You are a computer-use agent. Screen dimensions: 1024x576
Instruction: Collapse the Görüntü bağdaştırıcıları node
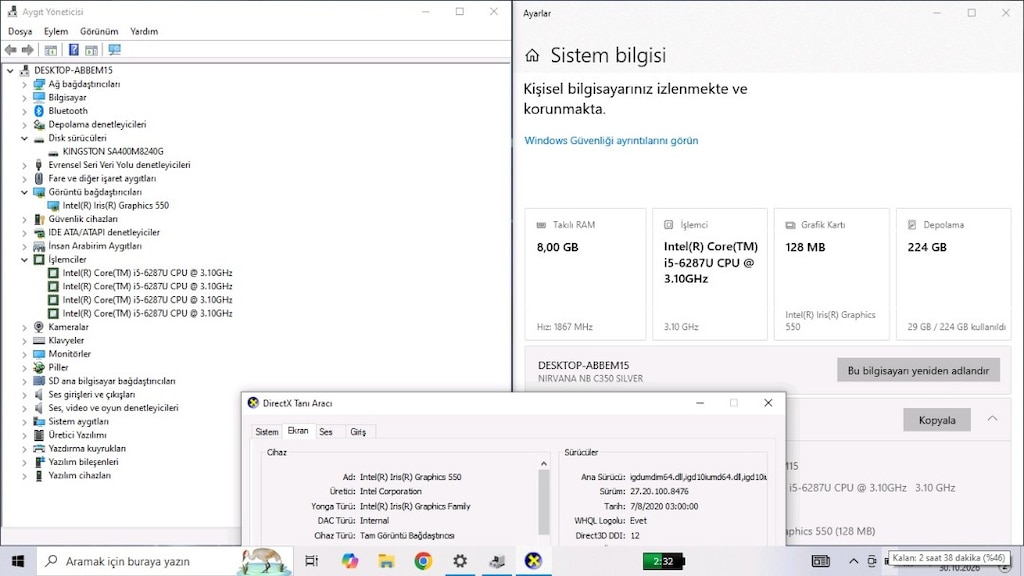coord(24,192)
